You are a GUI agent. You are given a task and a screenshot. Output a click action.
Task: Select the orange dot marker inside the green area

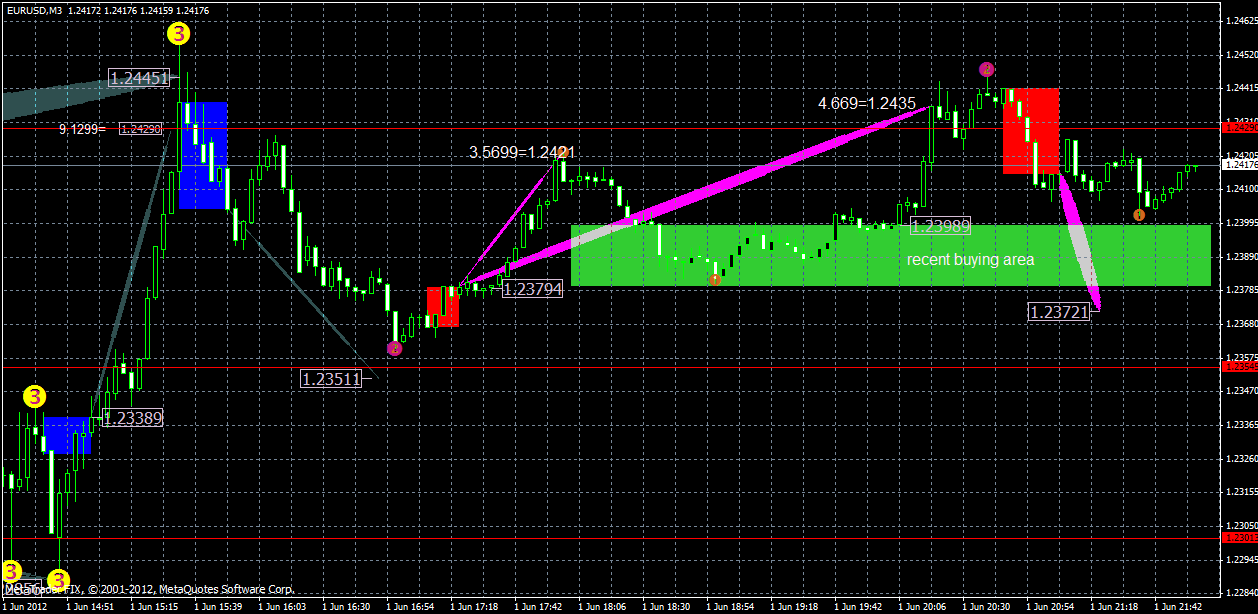715,280
